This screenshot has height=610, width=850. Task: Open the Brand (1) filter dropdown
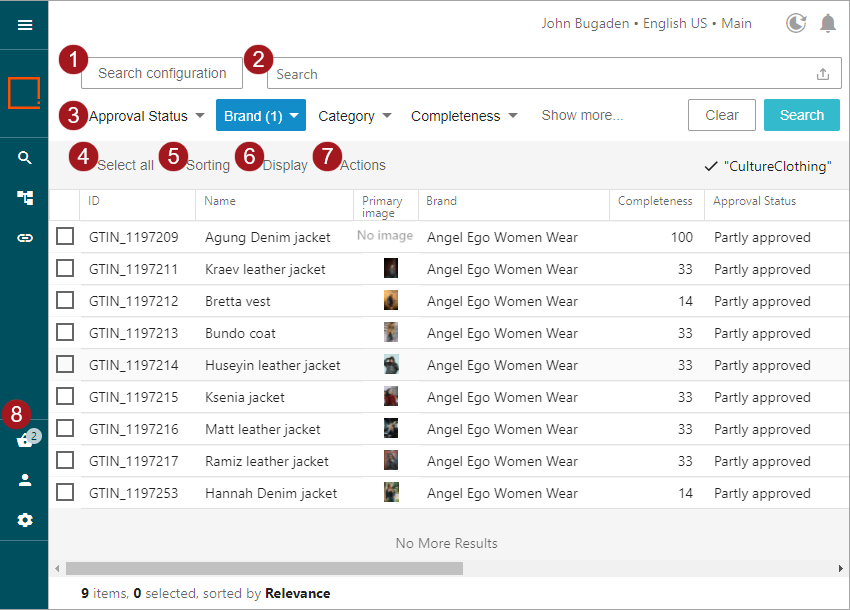coord(261,116)
